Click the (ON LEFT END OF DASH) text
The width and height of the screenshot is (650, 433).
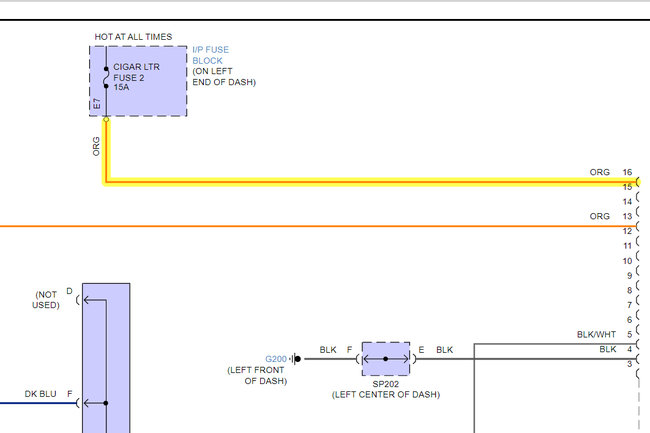click(224, 77)
